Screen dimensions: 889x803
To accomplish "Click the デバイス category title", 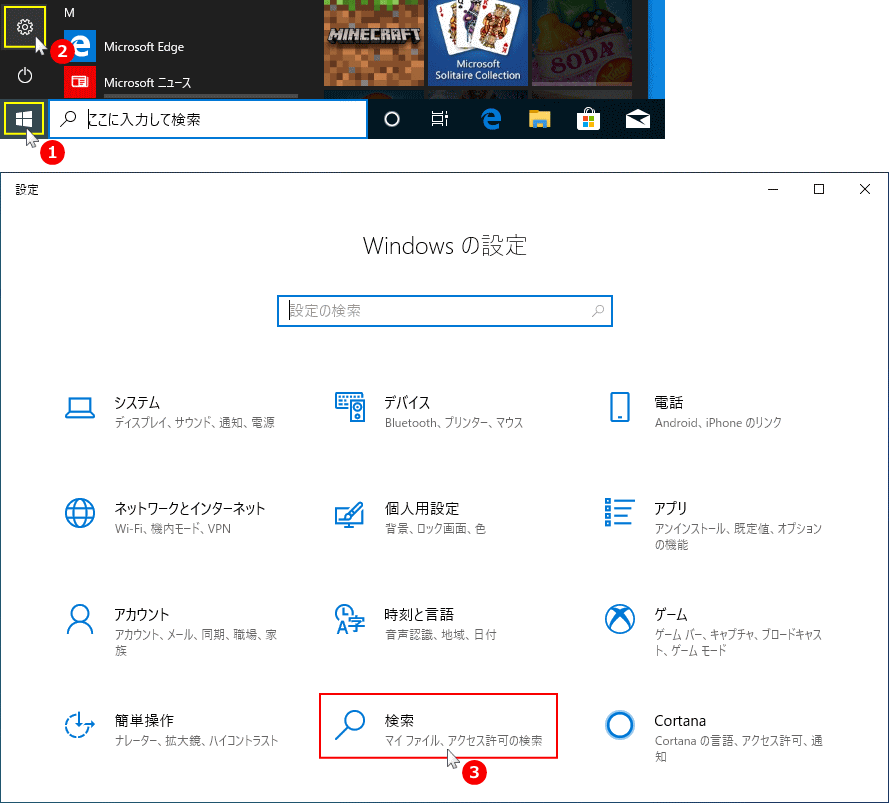I will [x=407, y=403].
